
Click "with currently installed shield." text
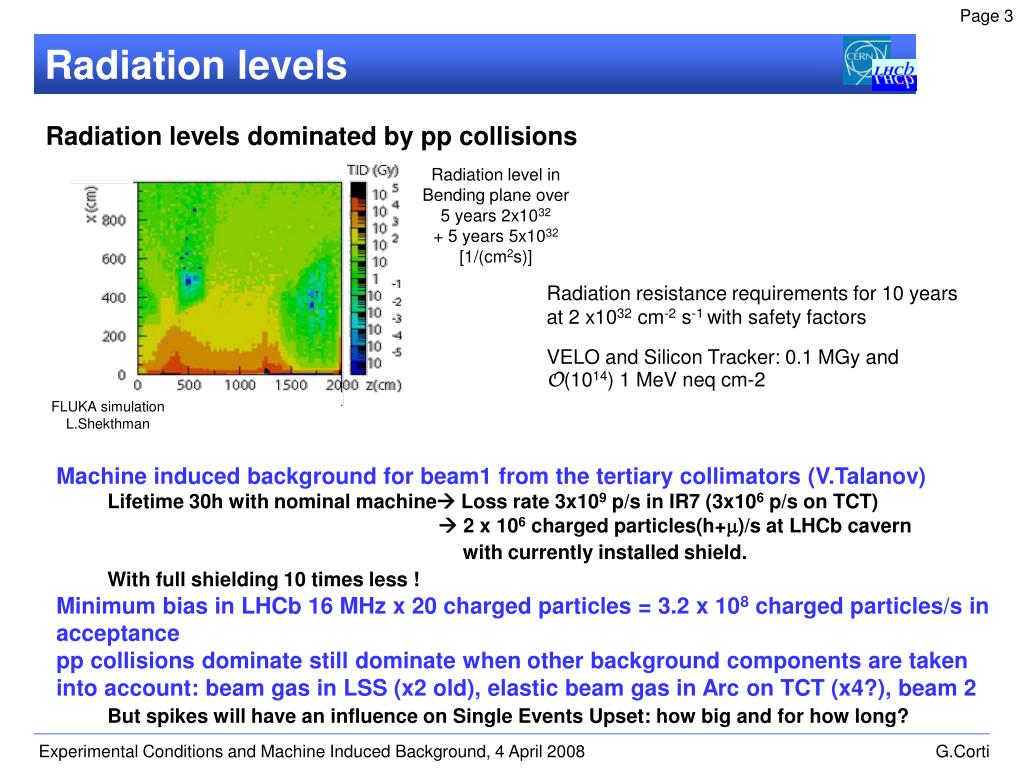[604, 552]
